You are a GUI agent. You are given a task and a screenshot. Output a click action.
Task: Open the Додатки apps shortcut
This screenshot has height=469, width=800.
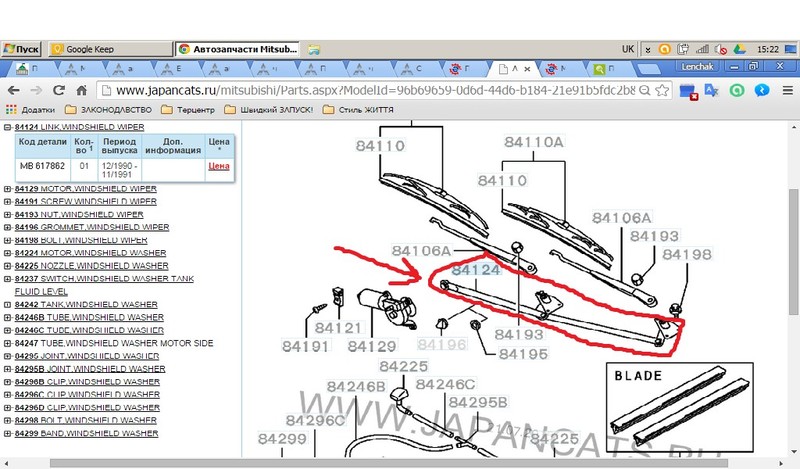[30, 110]
